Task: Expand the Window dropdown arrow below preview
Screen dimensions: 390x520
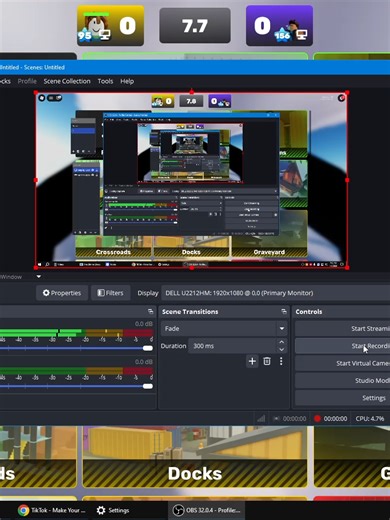Action: pos(39,276)
